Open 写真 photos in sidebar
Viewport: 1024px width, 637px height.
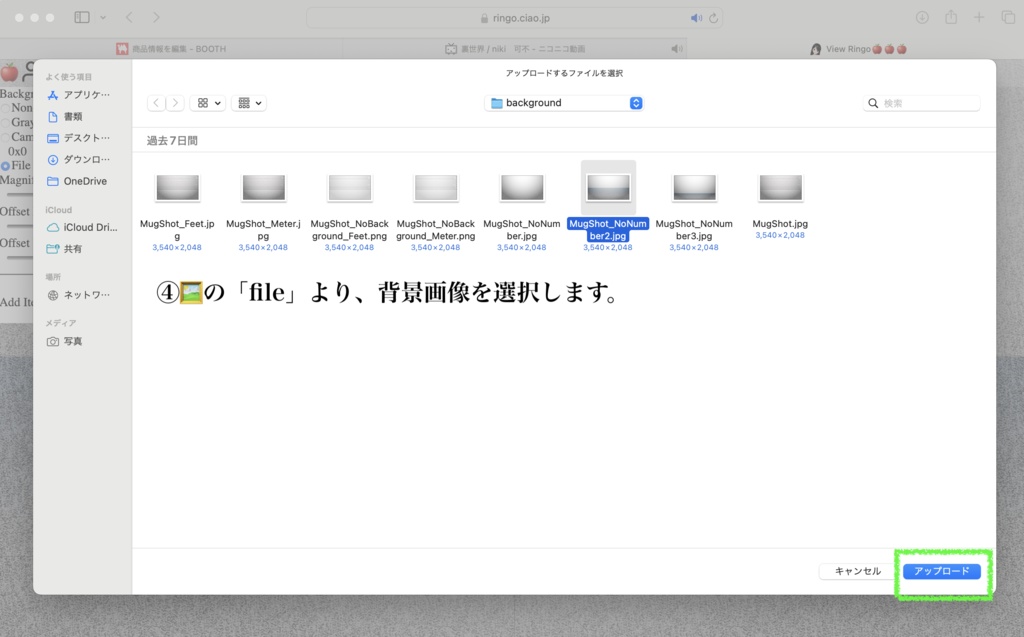tap(65, 342)
